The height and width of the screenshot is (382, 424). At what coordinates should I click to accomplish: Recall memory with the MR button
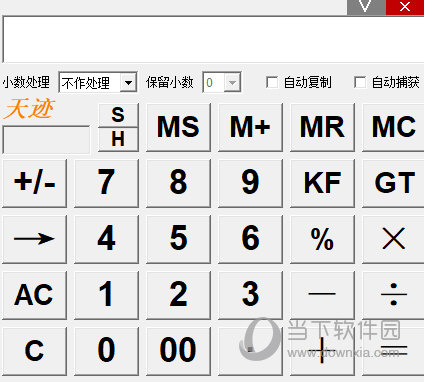[322, 127]
